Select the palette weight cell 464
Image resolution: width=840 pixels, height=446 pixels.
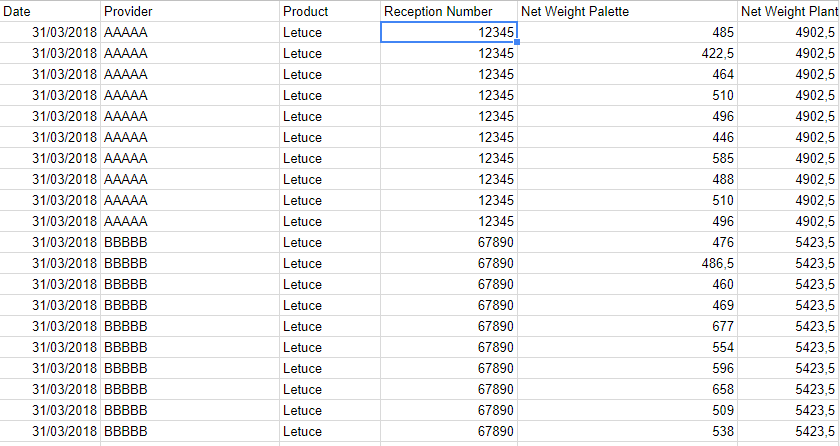[x=627, y=75]
